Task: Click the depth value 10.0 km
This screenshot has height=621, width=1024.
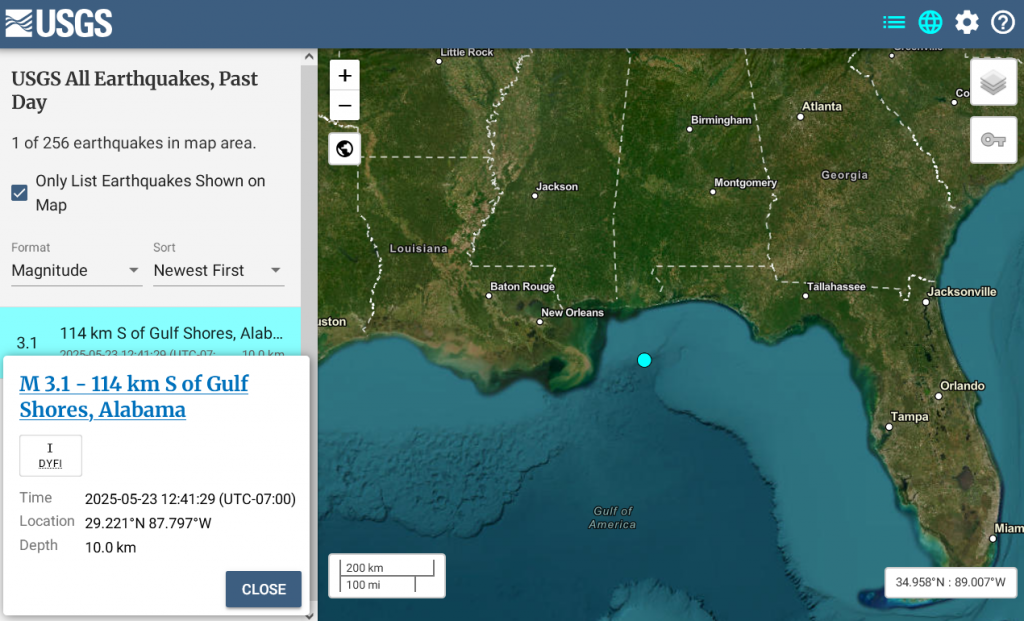Action: pos(110,547)
